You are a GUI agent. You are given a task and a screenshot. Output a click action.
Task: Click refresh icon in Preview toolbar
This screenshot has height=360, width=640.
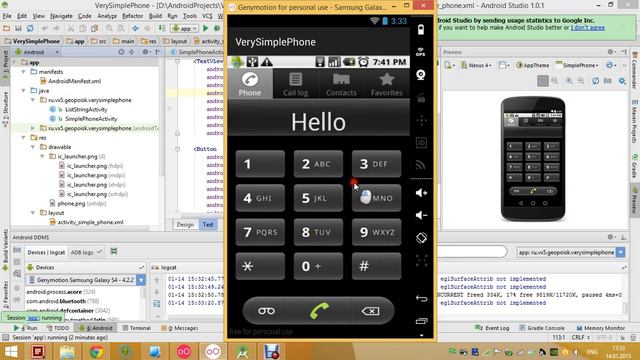(596, 81)
